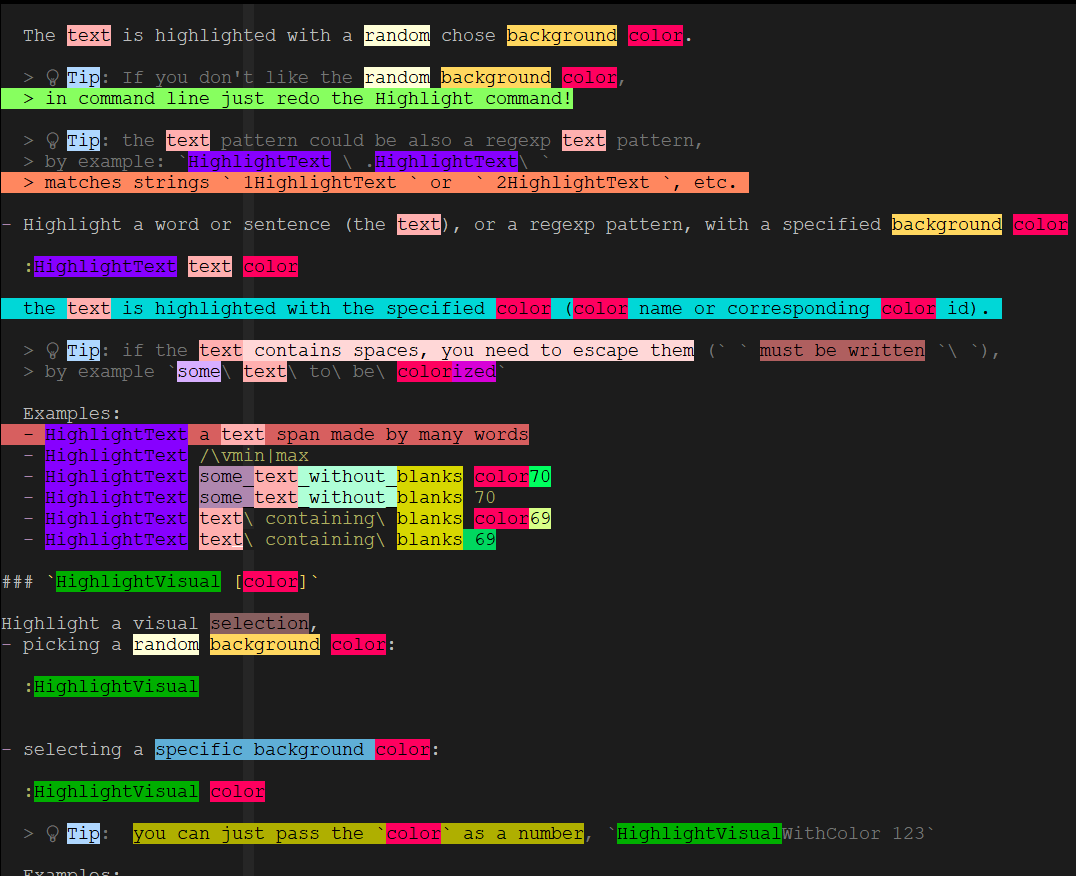
Task: Click the lightbulb icon before "Tip: If you don't like"
Action: pyautogui.click(x=52, y=78)
